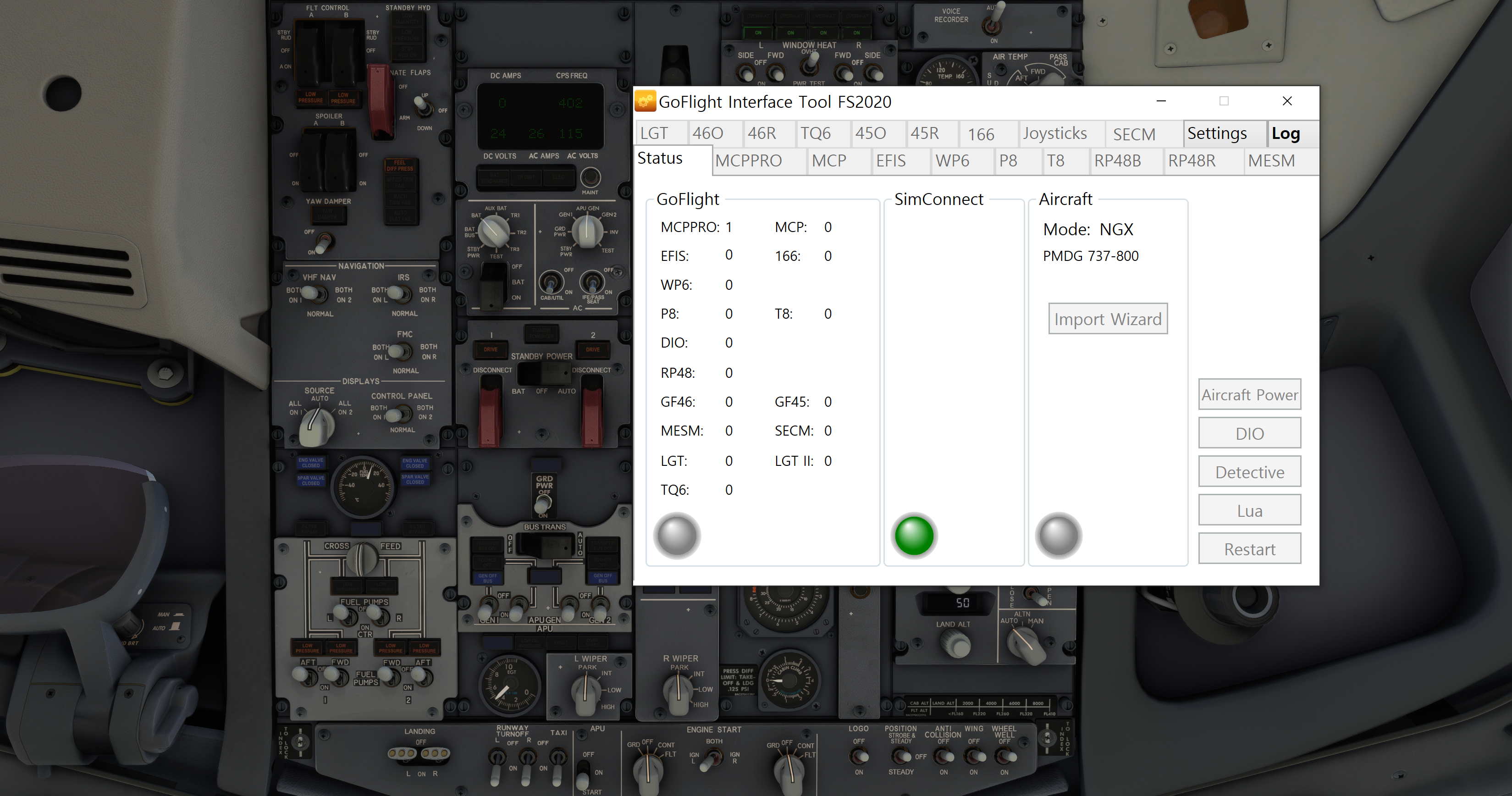Open the MESM tab

(1281, 161)
